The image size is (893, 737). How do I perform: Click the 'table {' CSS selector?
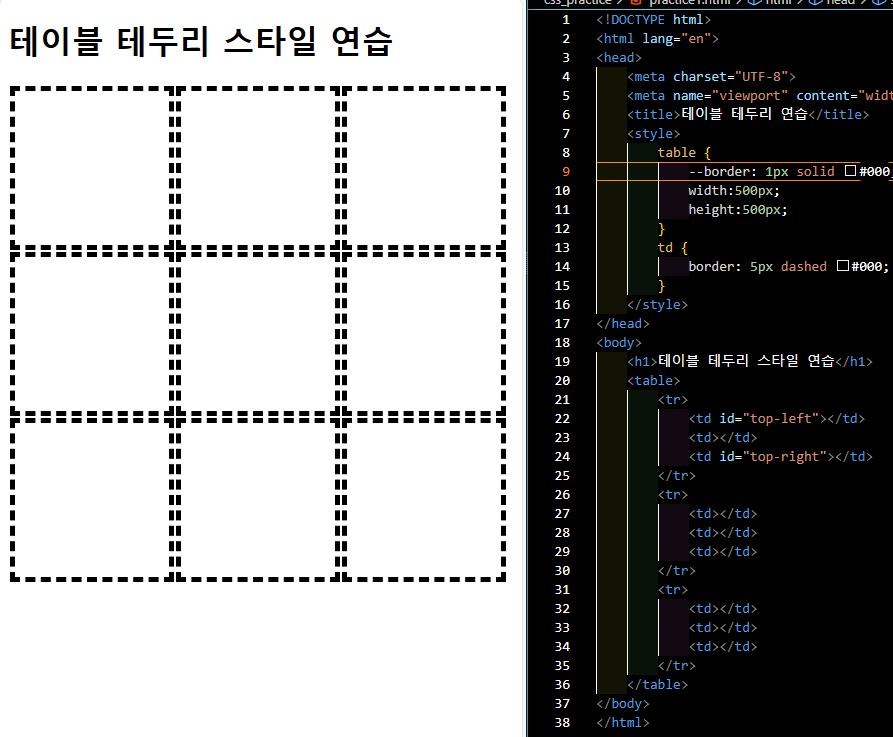click(x=684, y=152)
